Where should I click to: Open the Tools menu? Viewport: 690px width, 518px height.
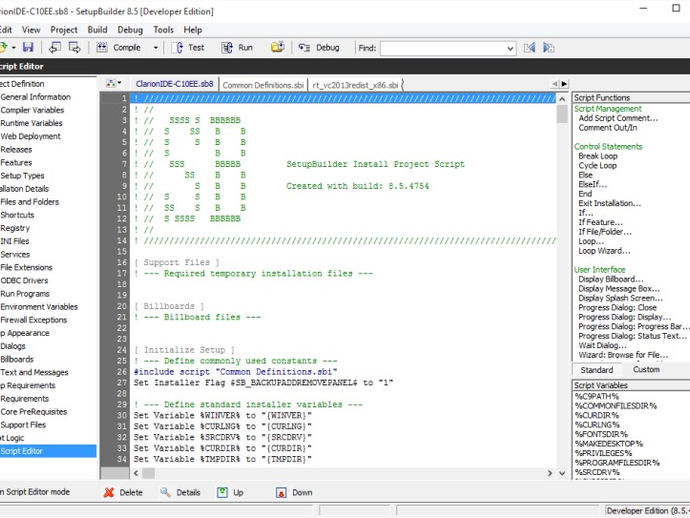tap(163, 30)
